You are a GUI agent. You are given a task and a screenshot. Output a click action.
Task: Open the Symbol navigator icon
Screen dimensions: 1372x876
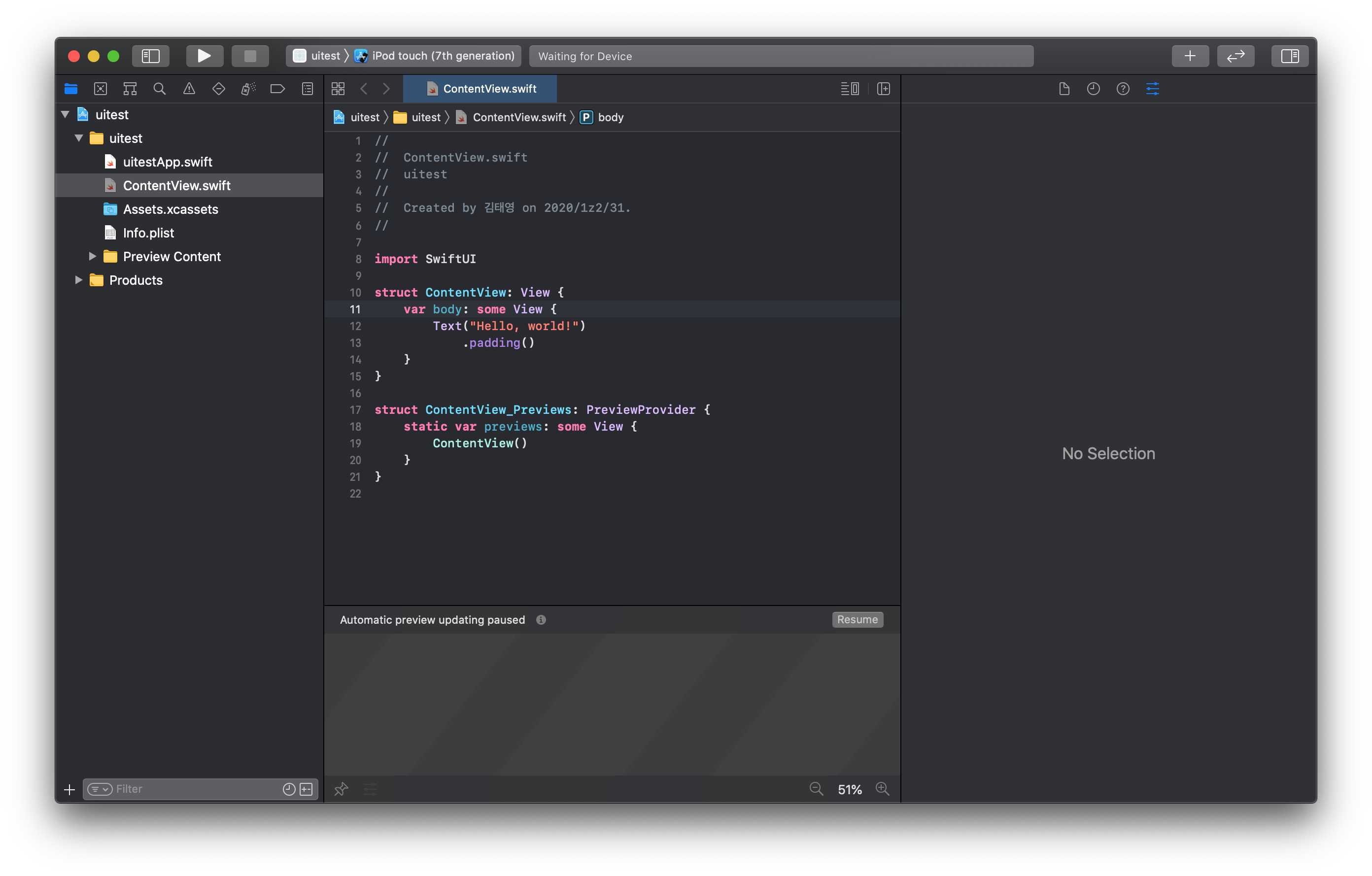point(130,89)
